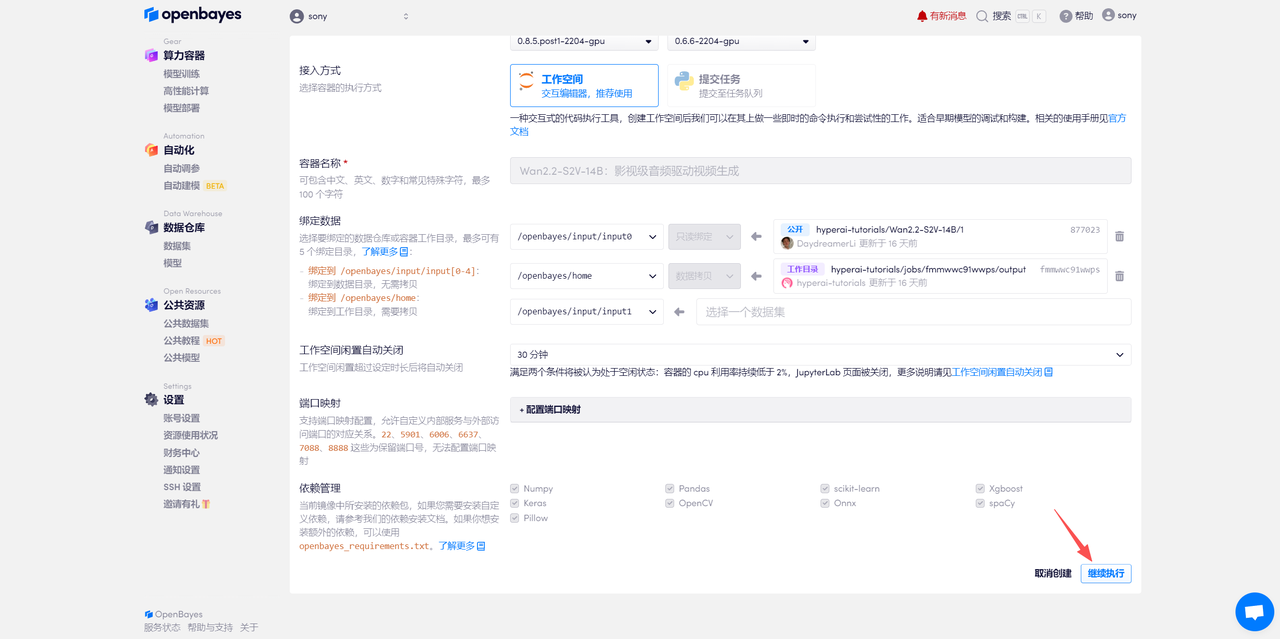Toggle the OpenCV dependency checkbox

(x=670, y=503)
